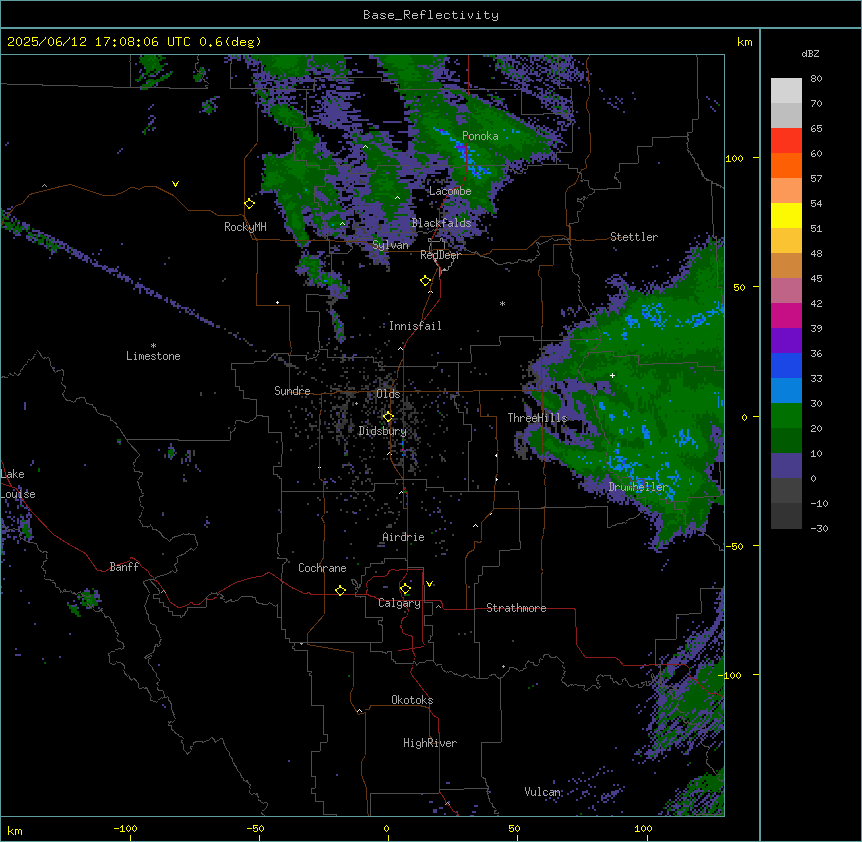The image size is (862, 842).
Task: Pick the bright green 20-30 dBZ legend swatch
Action: click(786, 416)
